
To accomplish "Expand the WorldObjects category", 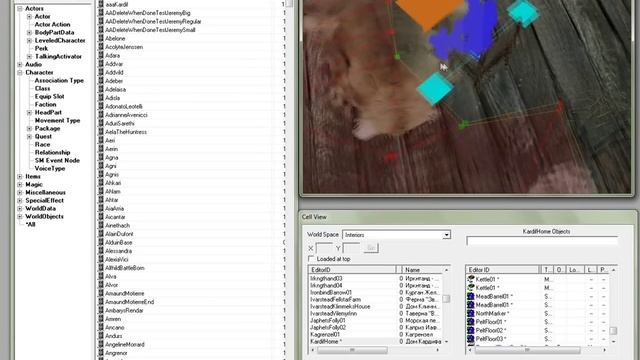I will 20,217.
